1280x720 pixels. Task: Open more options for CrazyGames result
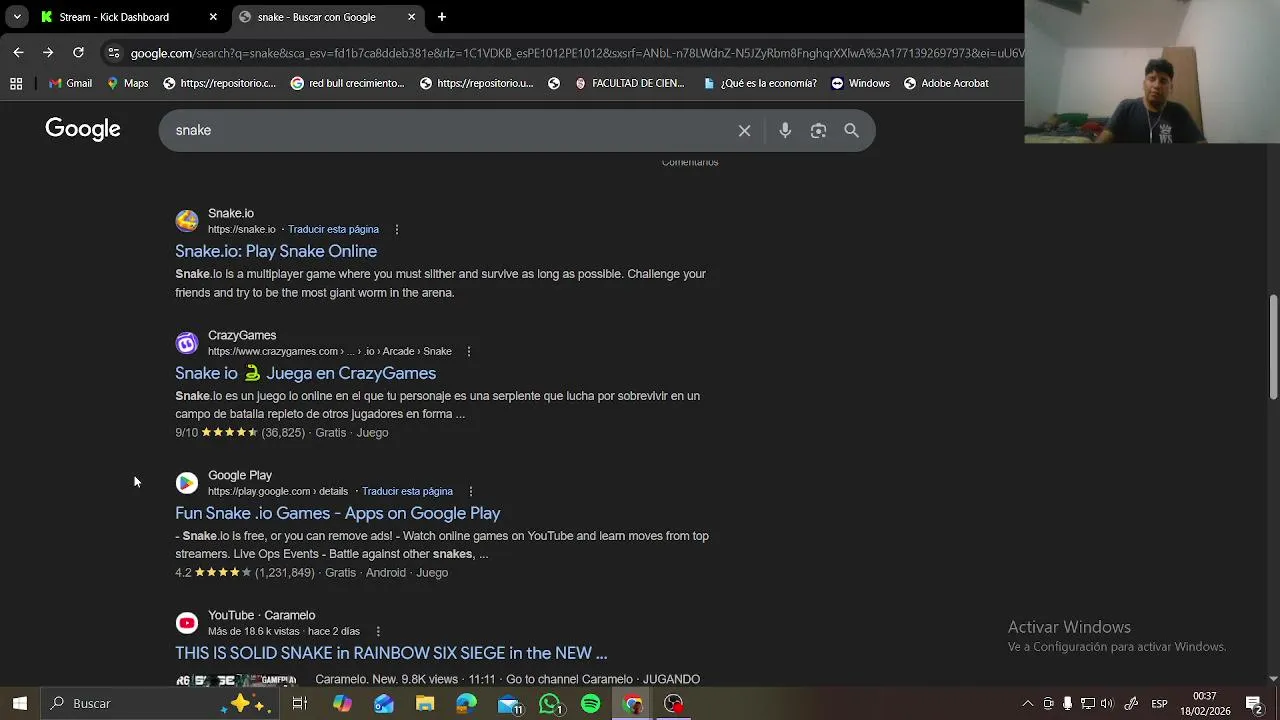pos(468,351)
